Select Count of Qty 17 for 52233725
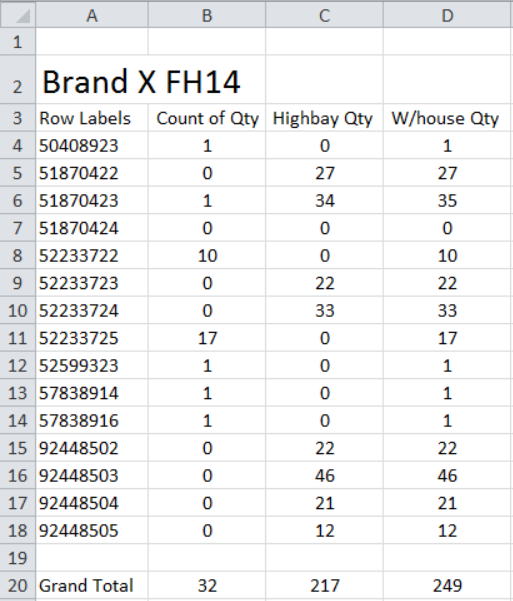 207,338
